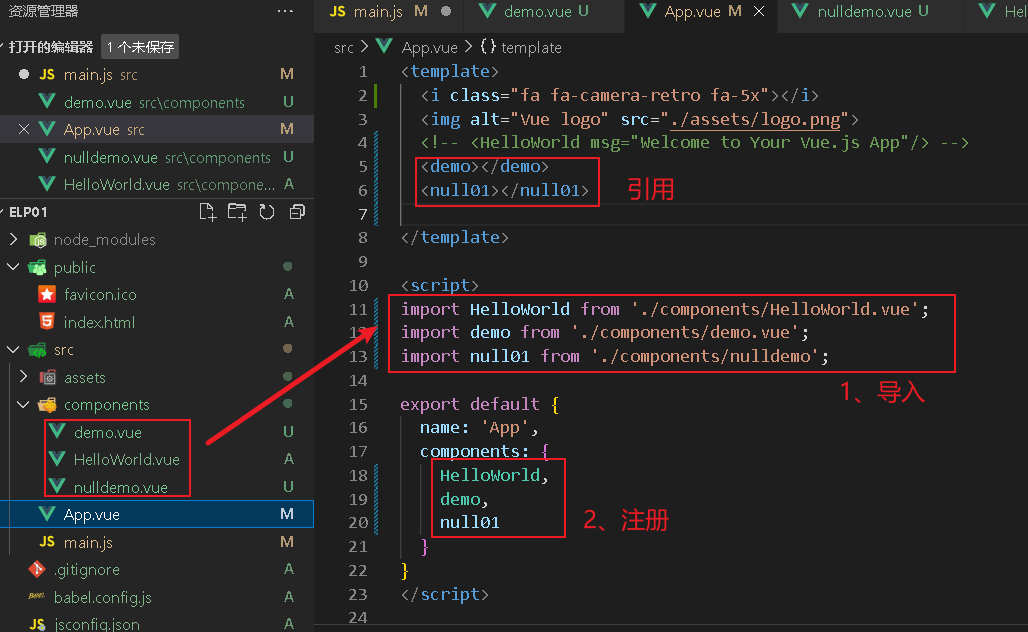The width and height of the screenshot is (1028, 632).
Task: Open explorer's more actions ellipsis menu
Action: click(285, 11)
